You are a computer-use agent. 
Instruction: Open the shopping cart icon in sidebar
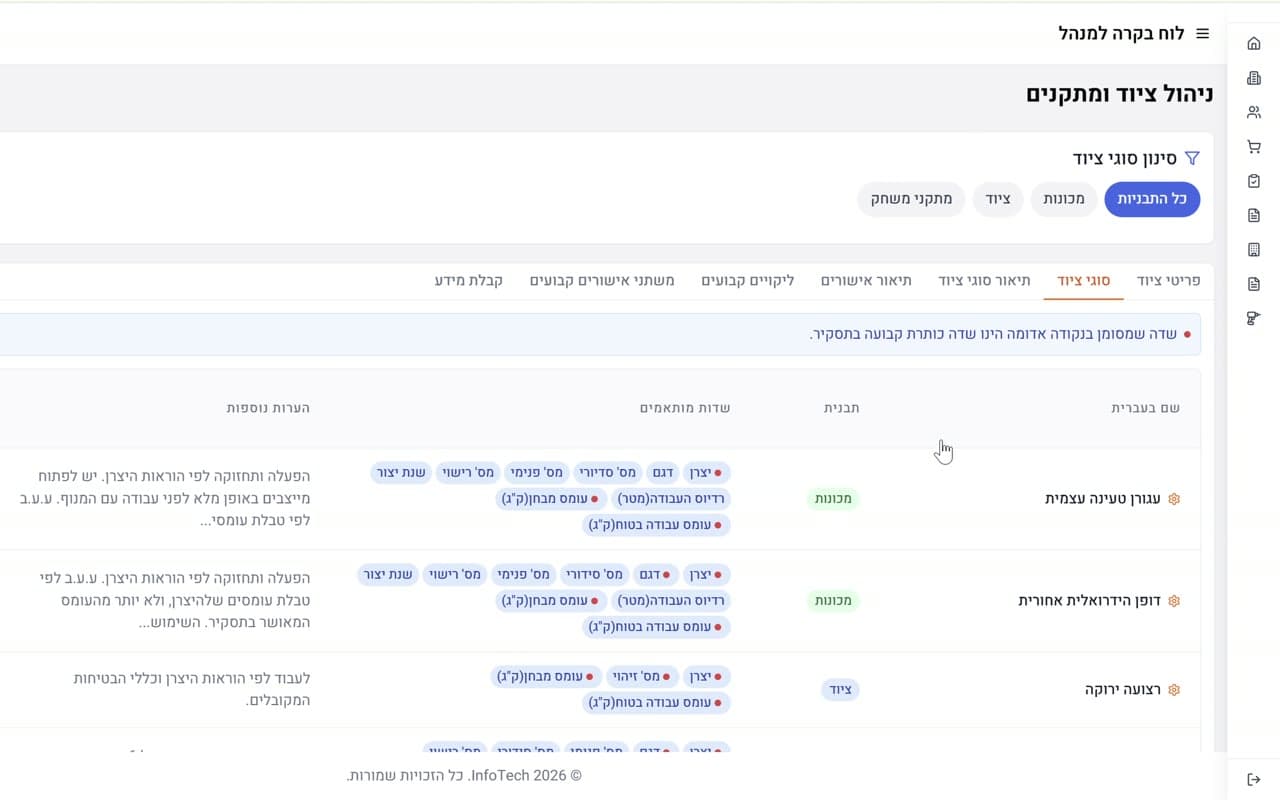1254,147
